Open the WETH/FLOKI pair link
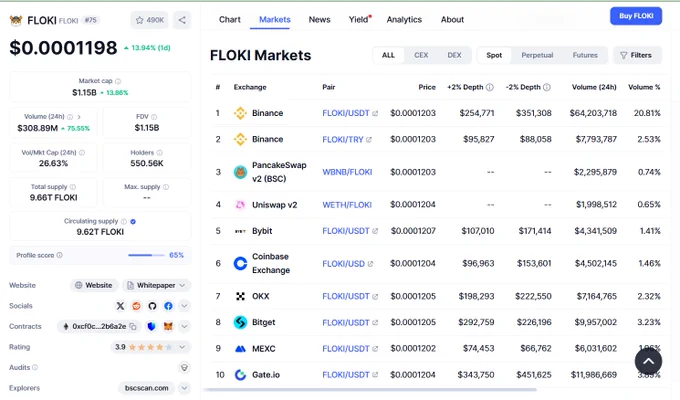The width and height of the screenshot is (680, 400). click(347, 205)
